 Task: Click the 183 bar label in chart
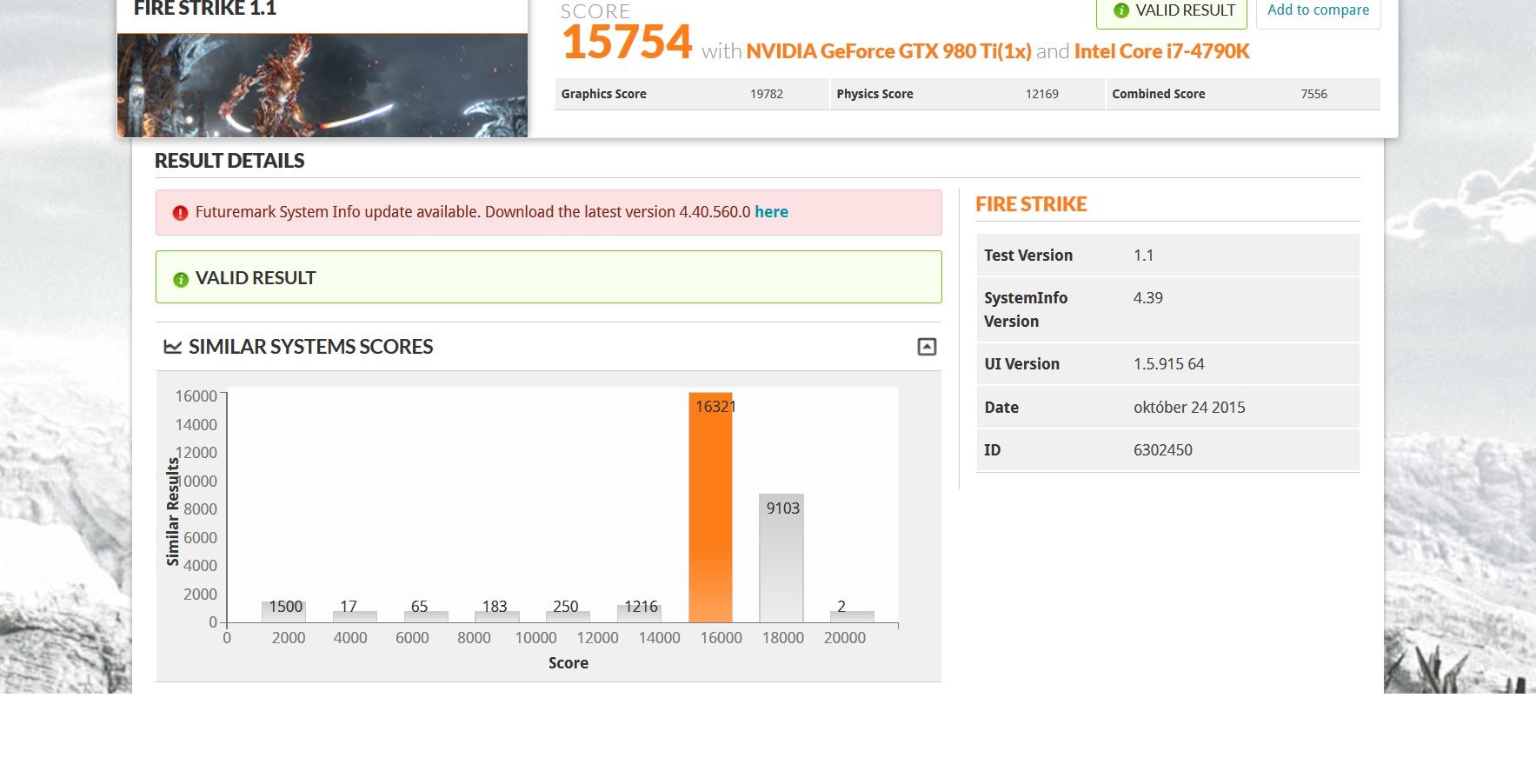pyautogui.click(x=495, y=607)
